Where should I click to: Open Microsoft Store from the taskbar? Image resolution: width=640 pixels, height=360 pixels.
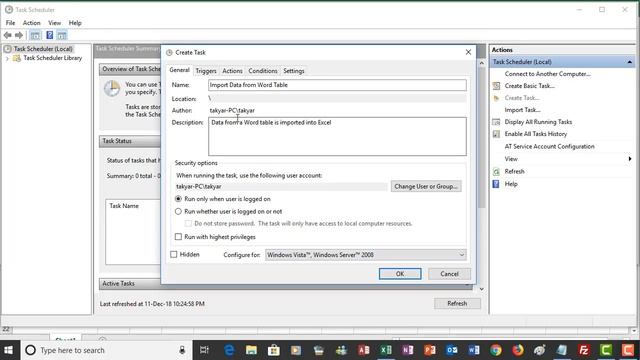273,350
